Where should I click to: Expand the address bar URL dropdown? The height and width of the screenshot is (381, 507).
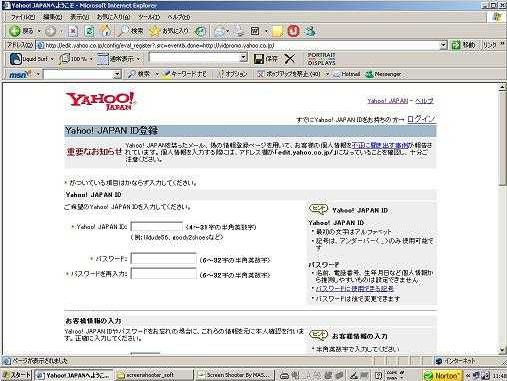(x=443, y=45)
